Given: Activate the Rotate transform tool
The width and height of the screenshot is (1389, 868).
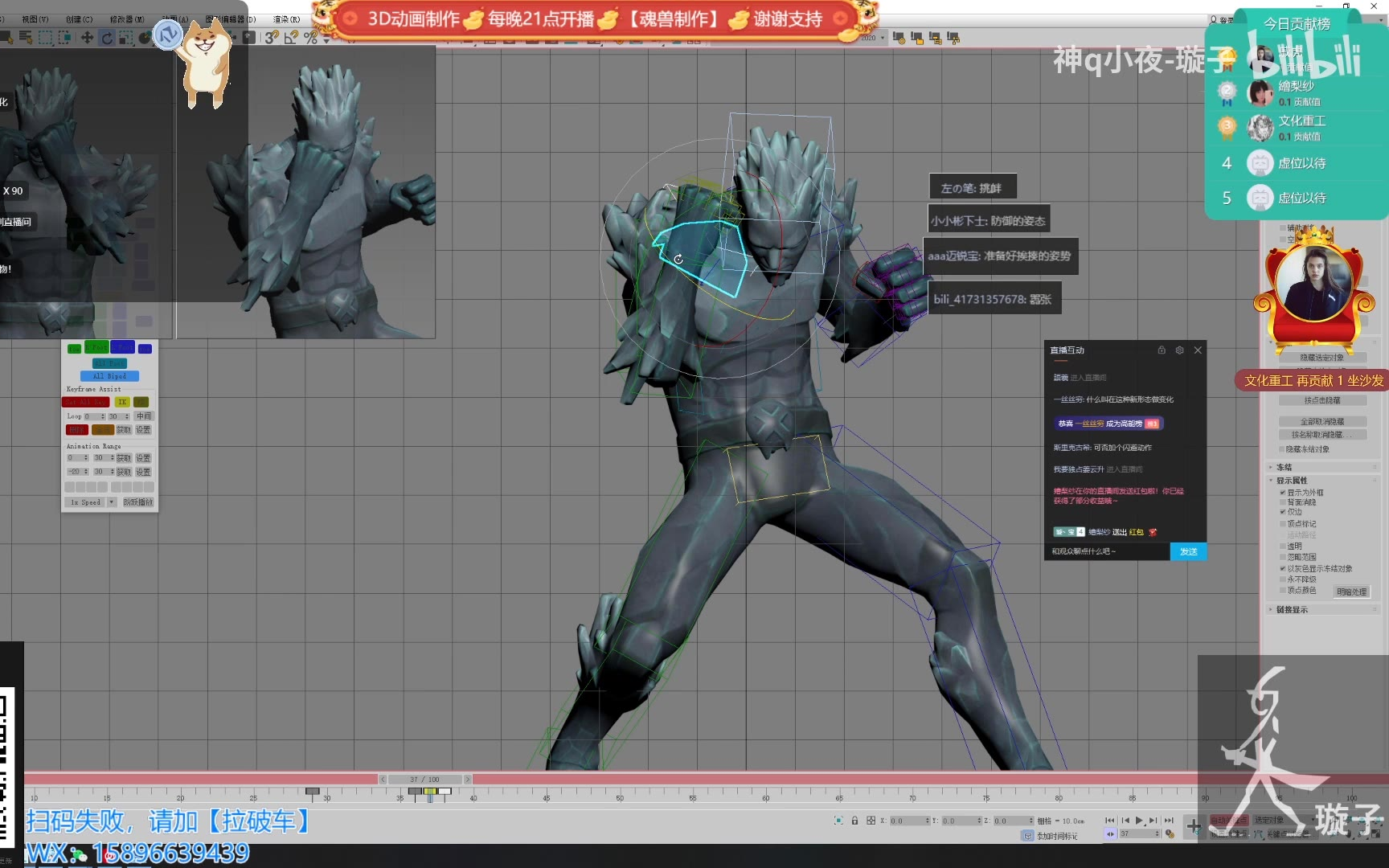Looking at the screenshot, I should [107, 38].
